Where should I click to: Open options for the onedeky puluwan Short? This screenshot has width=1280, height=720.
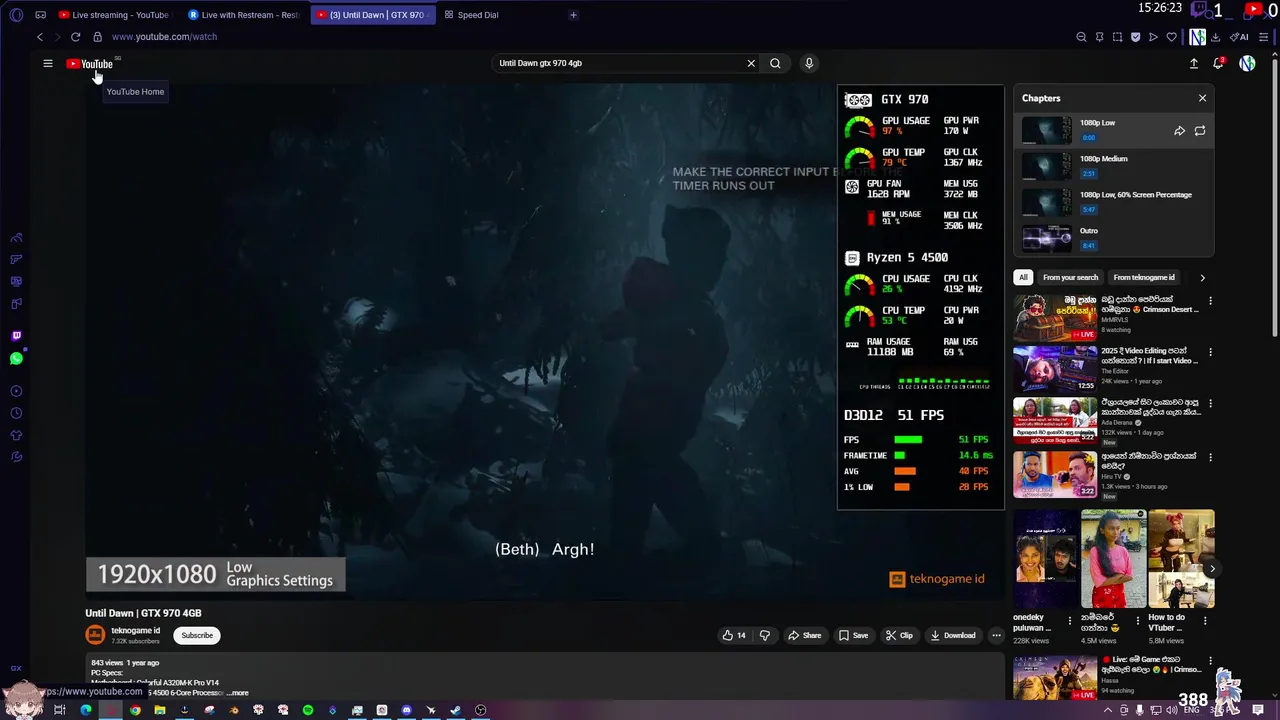pyautogui.click(x=1069, y=620)
